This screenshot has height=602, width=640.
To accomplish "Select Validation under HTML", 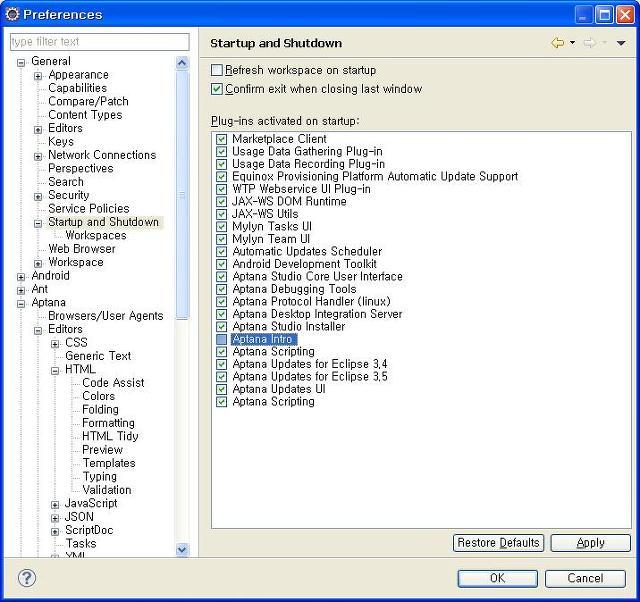I will [107, 490].
